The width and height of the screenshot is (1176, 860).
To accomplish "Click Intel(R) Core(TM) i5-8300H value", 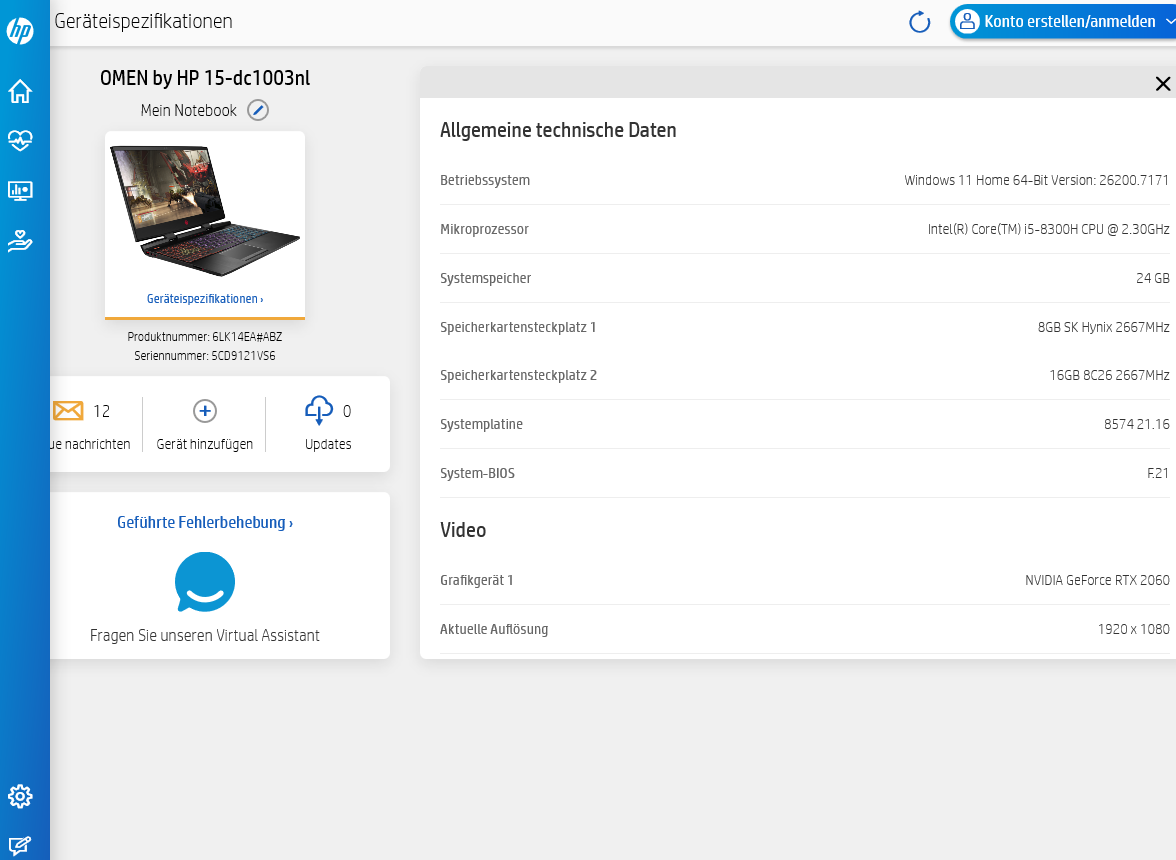I will 1048,229.
